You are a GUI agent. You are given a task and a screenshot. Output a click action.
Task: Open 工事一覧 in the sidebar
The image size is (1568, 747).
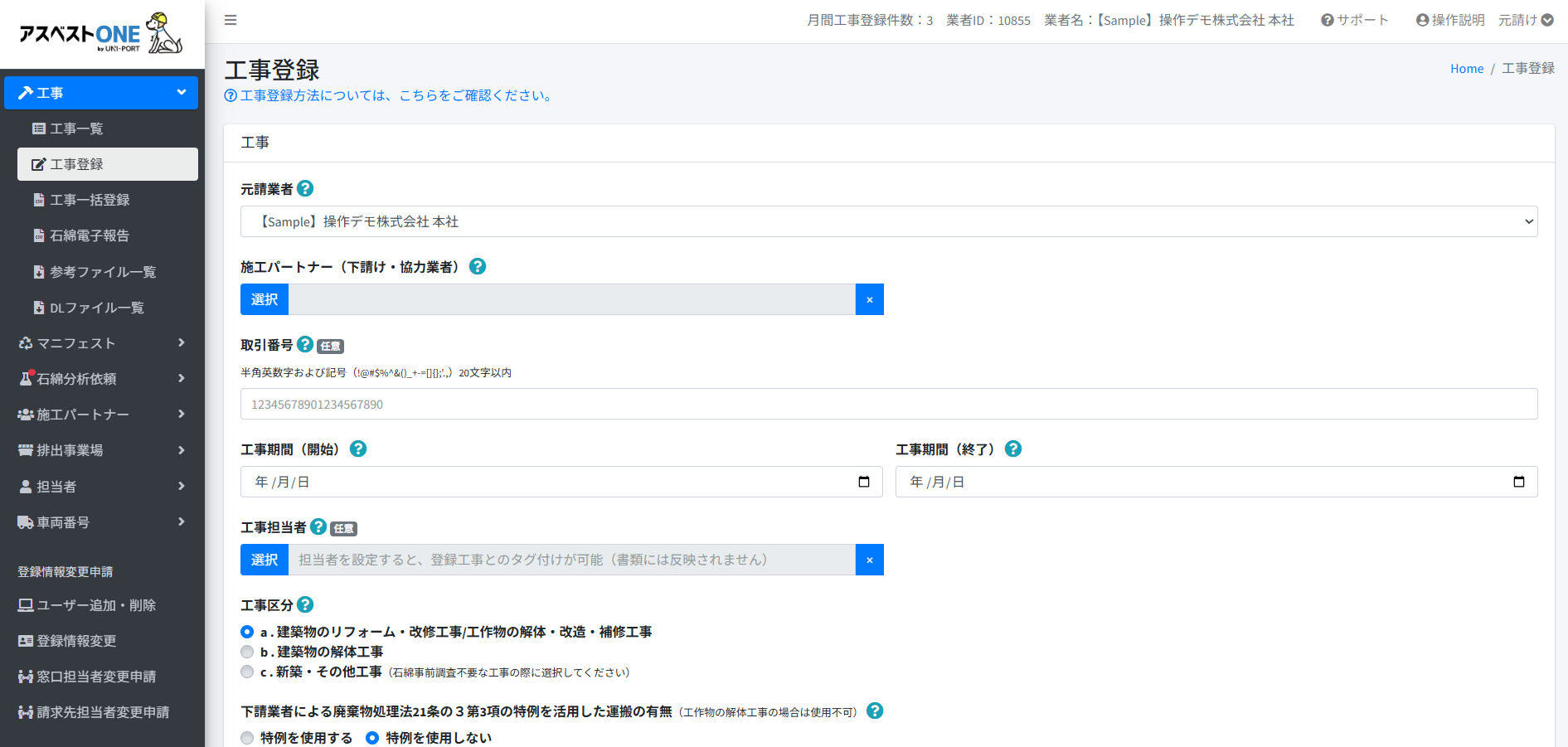(x=76, y=129)
